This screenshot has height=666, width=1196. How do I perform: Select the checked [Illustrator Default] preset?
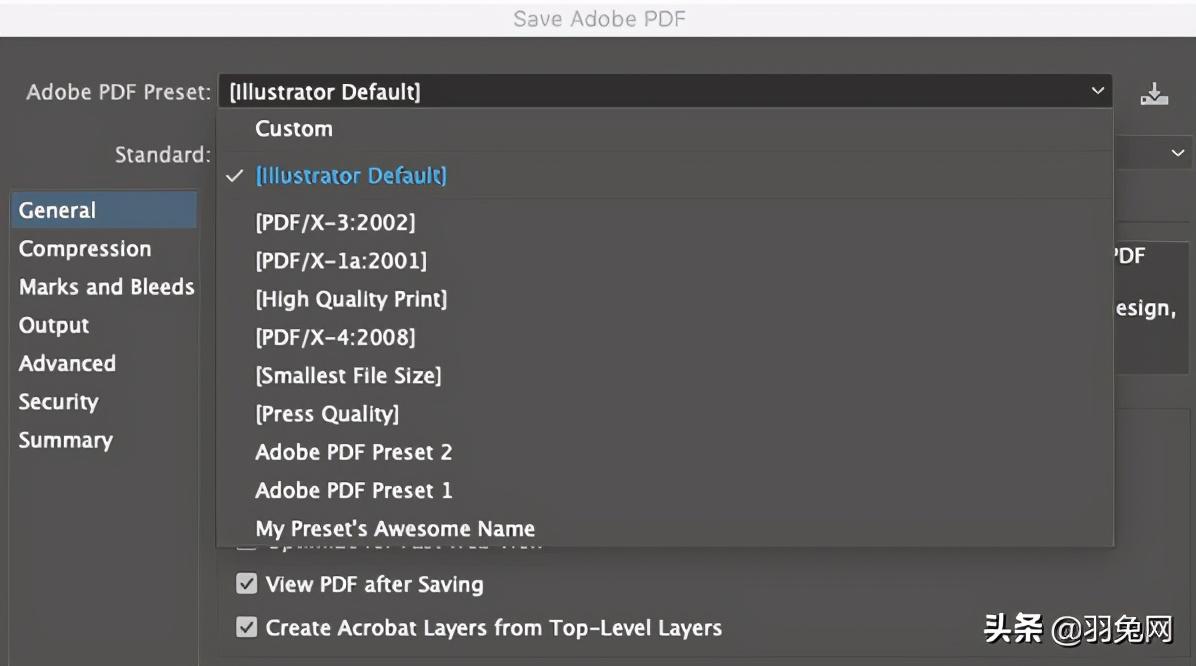click(351, 176)
